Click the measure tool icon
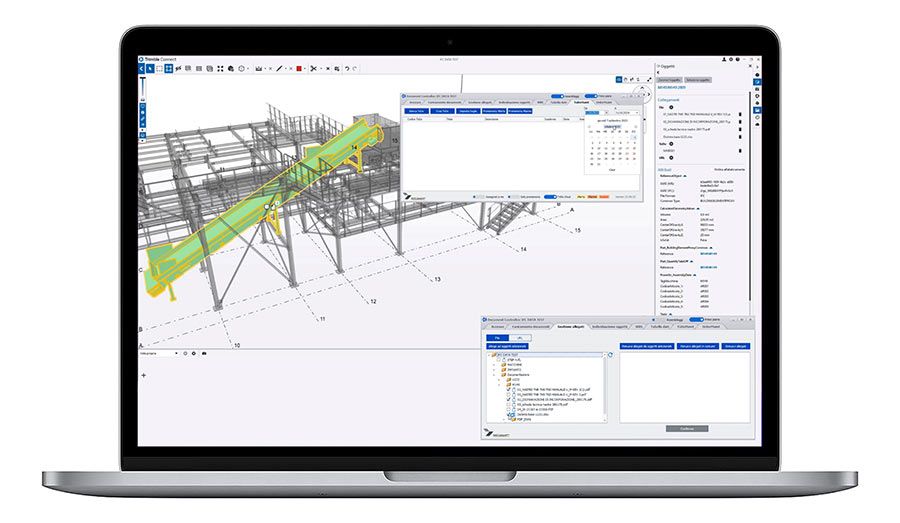This screenshot has height=523, width=900. (x=259, y=68)
